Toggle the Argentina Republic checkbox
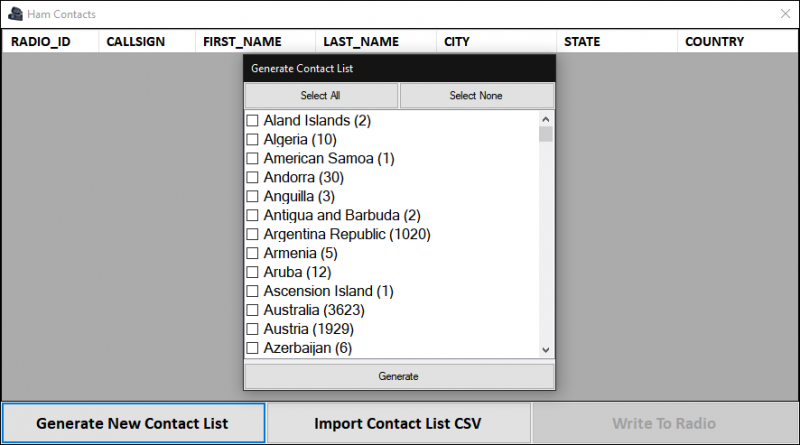The width and height of the screenshot is (800, 445). point(253,235)
